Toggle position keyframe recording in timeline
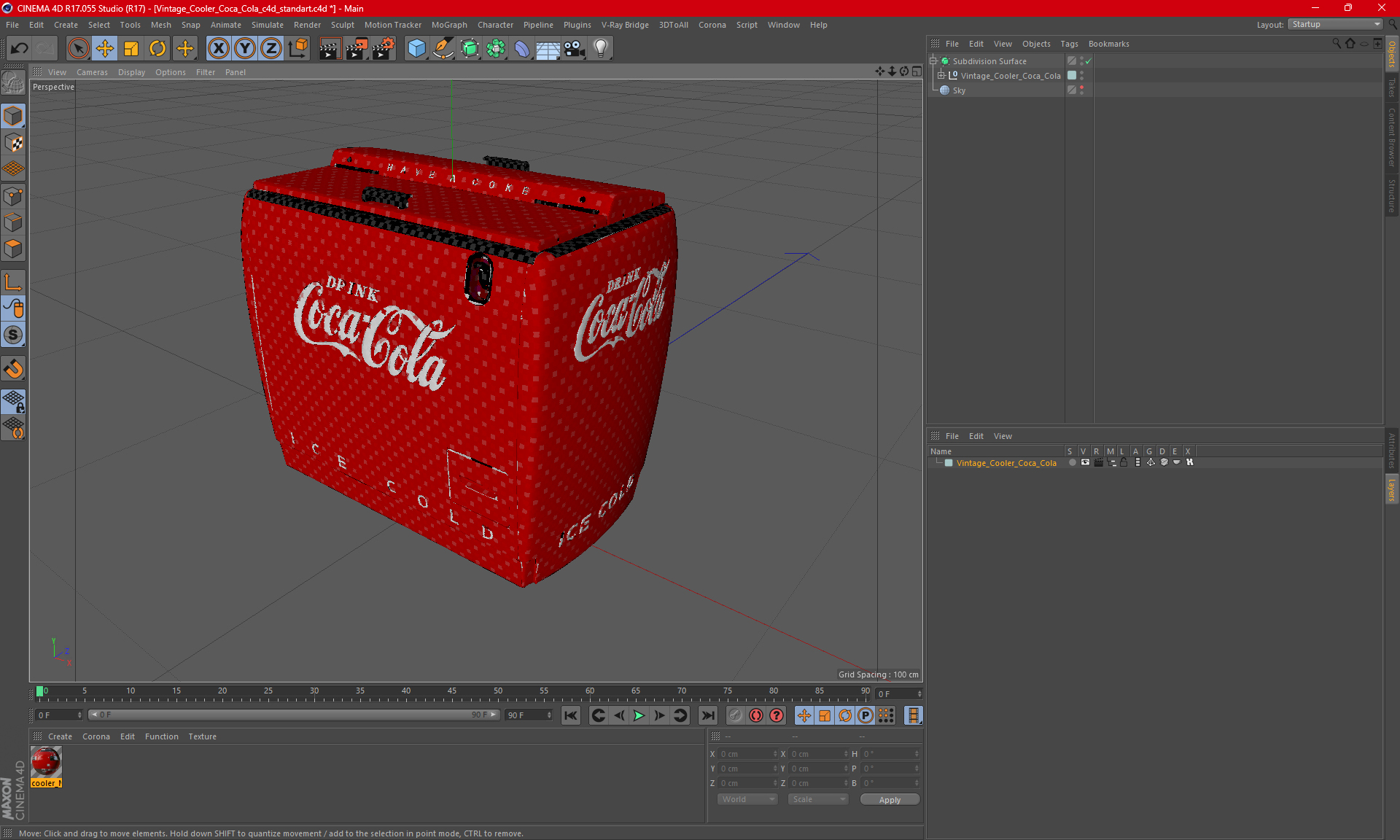 click(x=804, y=715)
